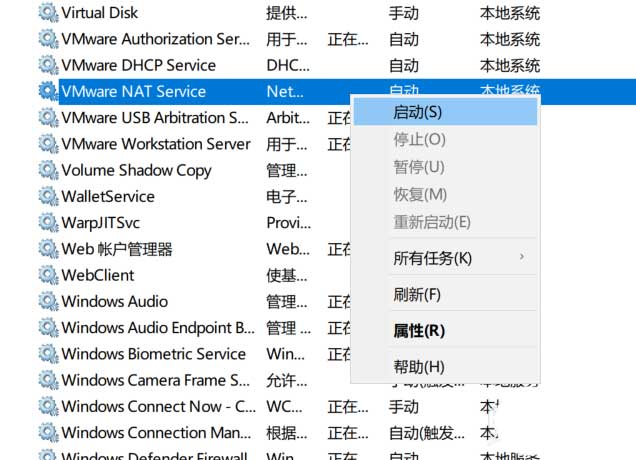The height and width of the screenshot is (460, 636).
Task: Select the VMware Workstation Server name
Action: coord(156,144)
